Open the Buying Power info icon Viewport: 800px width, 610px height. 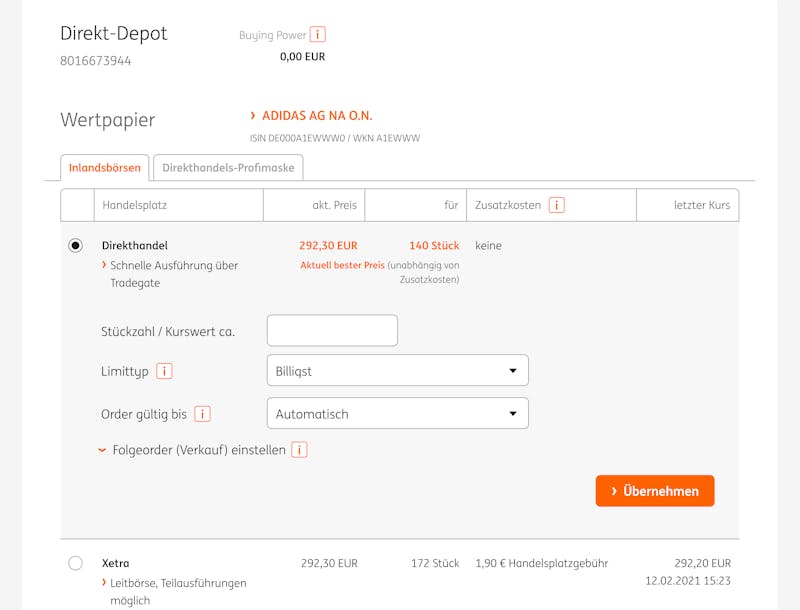click(317, 34)
